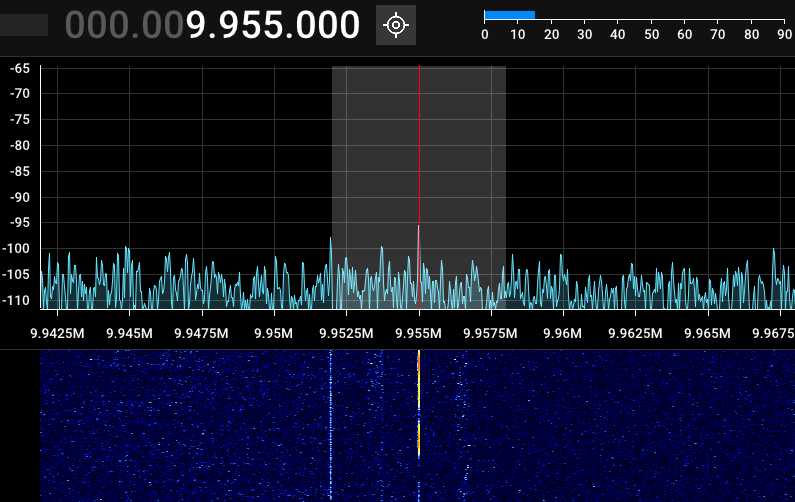Click the white signal line in the waterfall left of the carrier
Viewport: 795px width, 502px height.
point(331,426)
